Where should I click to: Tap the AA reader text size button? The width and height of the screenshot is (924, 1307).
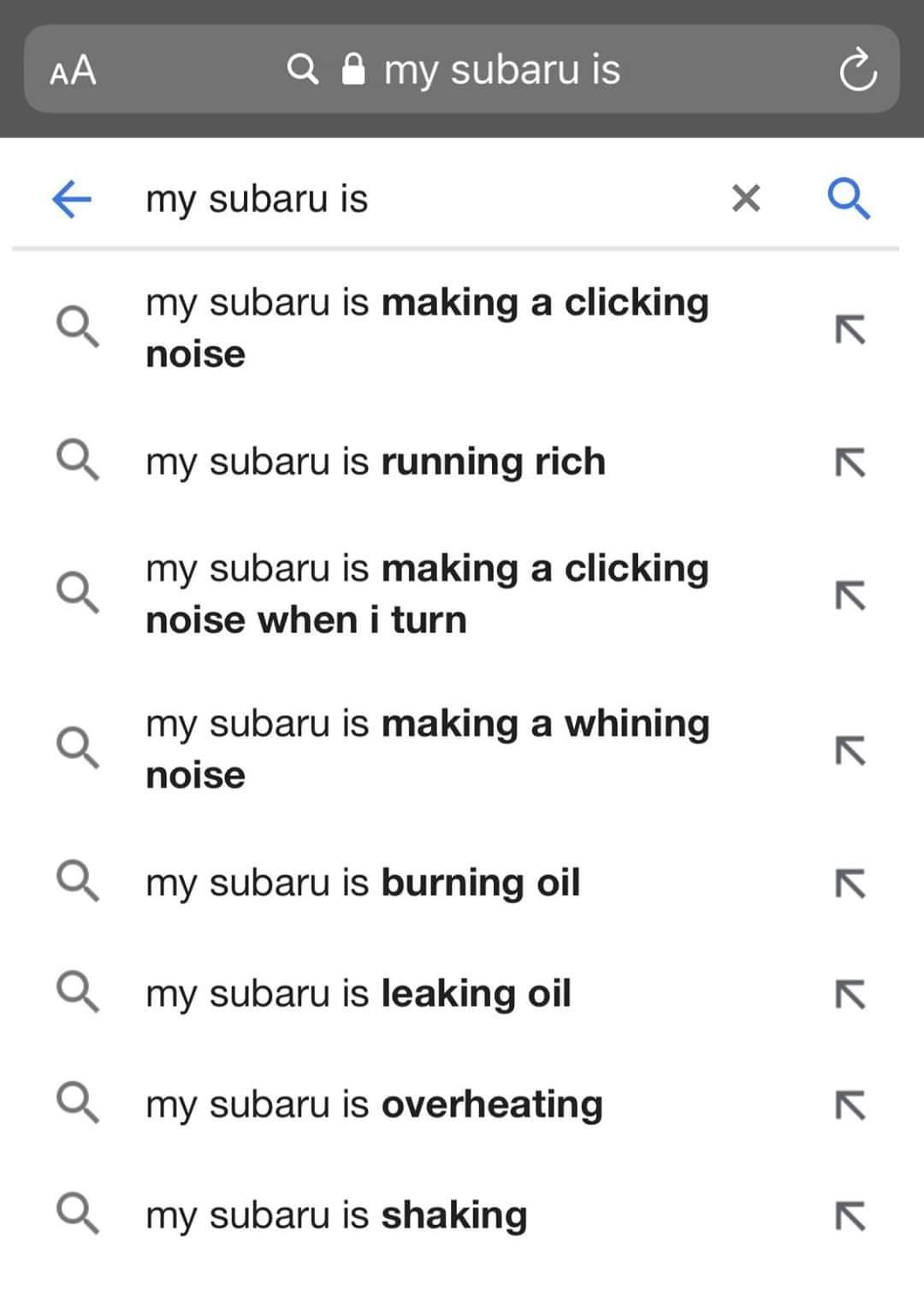tap(74, 71)
